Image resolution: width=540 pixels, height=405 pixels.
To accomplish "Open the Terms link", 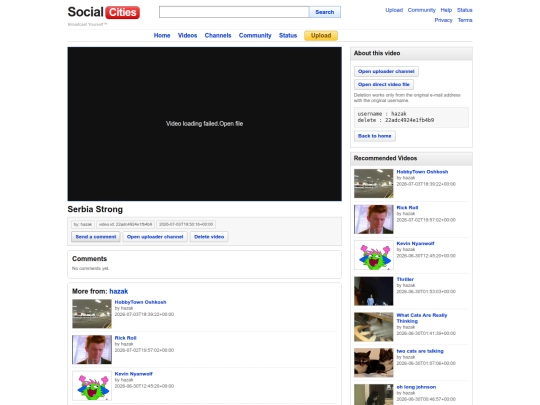I will click(465, 20).
